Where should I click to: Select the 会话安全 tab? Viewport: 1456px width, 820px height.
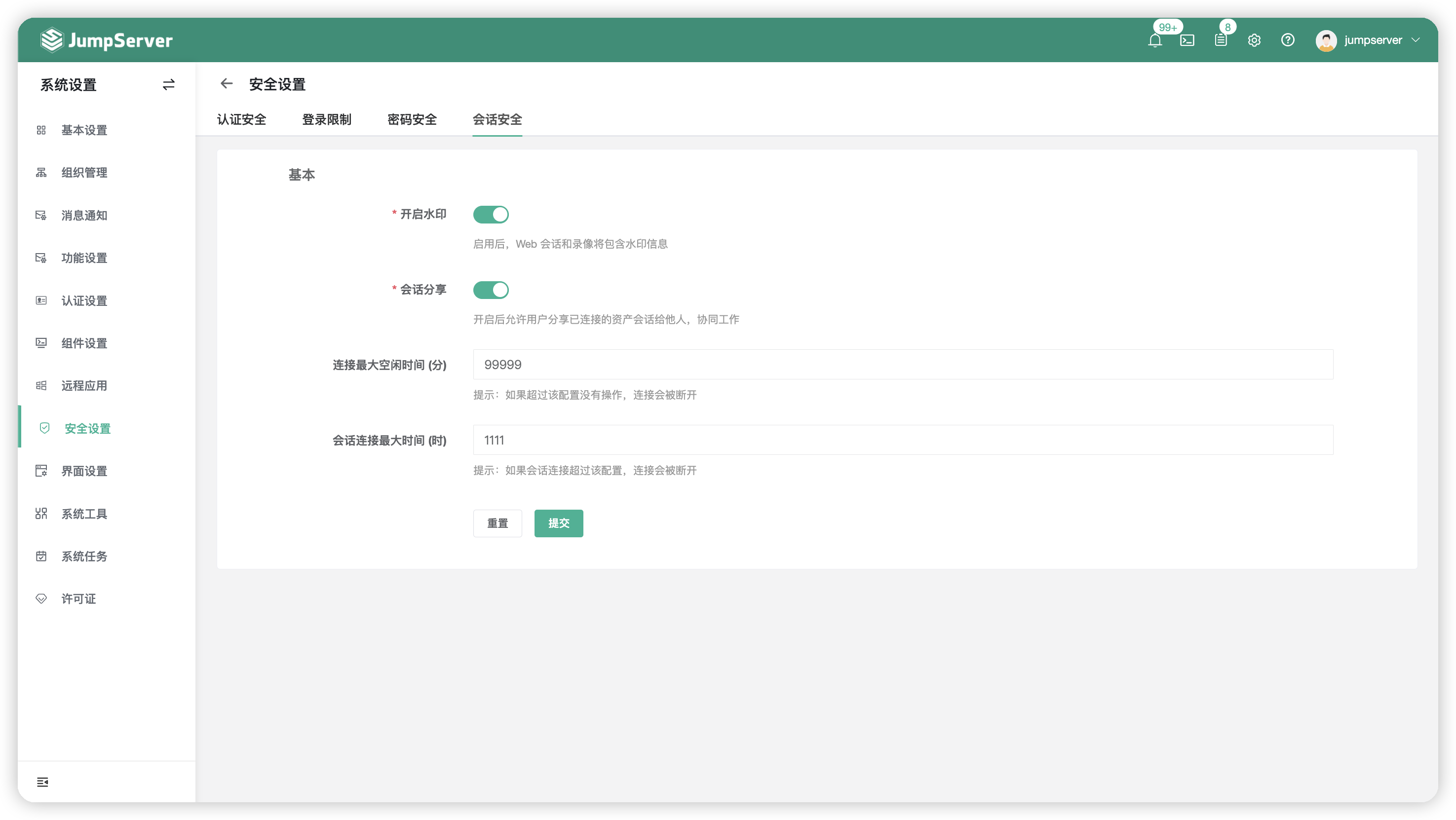498,119
